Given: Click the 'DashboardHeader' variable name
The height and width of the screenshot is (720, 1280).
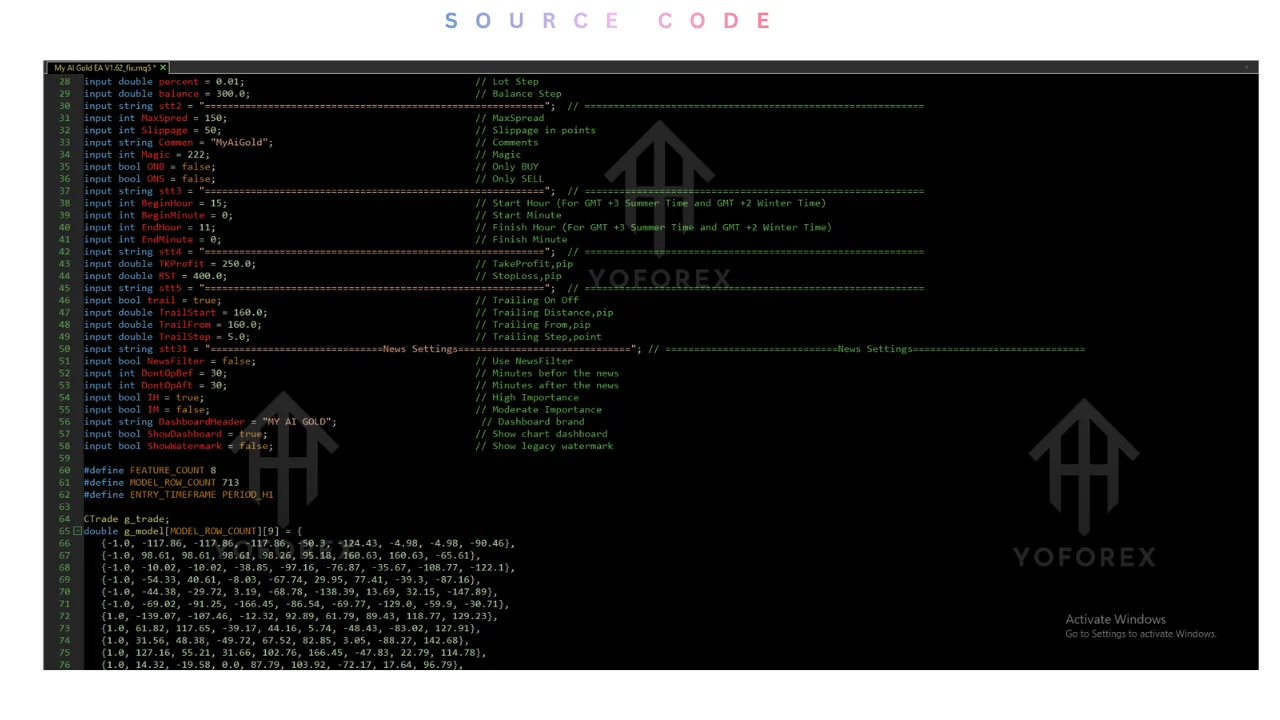Looking at the screenshot, I should tap(202, 421).
